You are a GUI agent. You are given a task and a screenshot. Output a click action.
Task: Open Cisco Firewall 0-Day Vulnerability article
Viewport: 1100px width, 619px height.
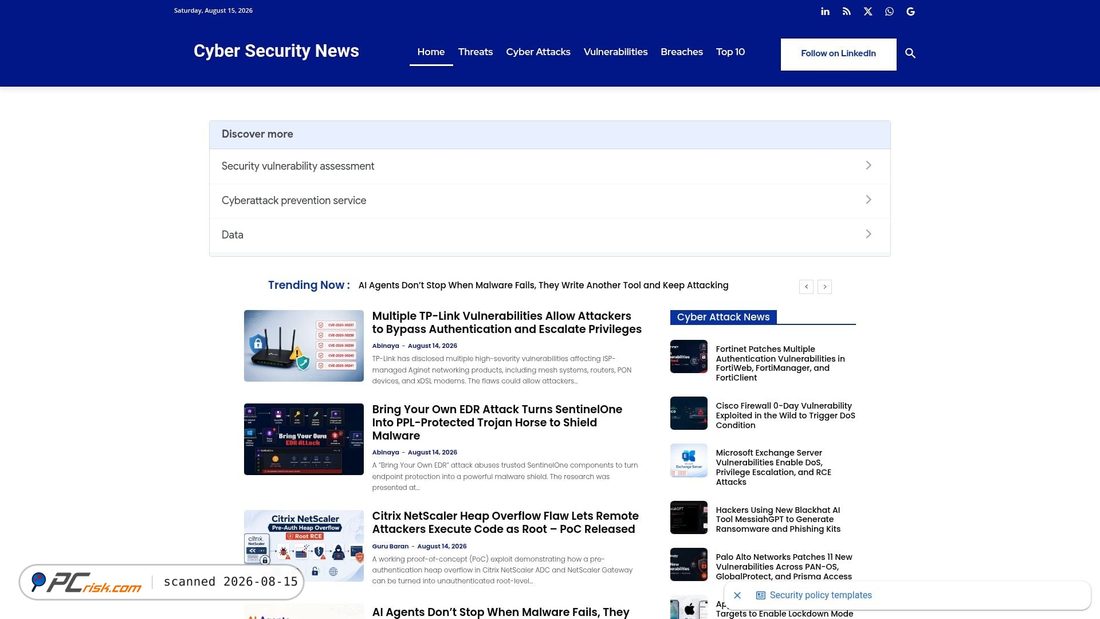click(785, 415)
